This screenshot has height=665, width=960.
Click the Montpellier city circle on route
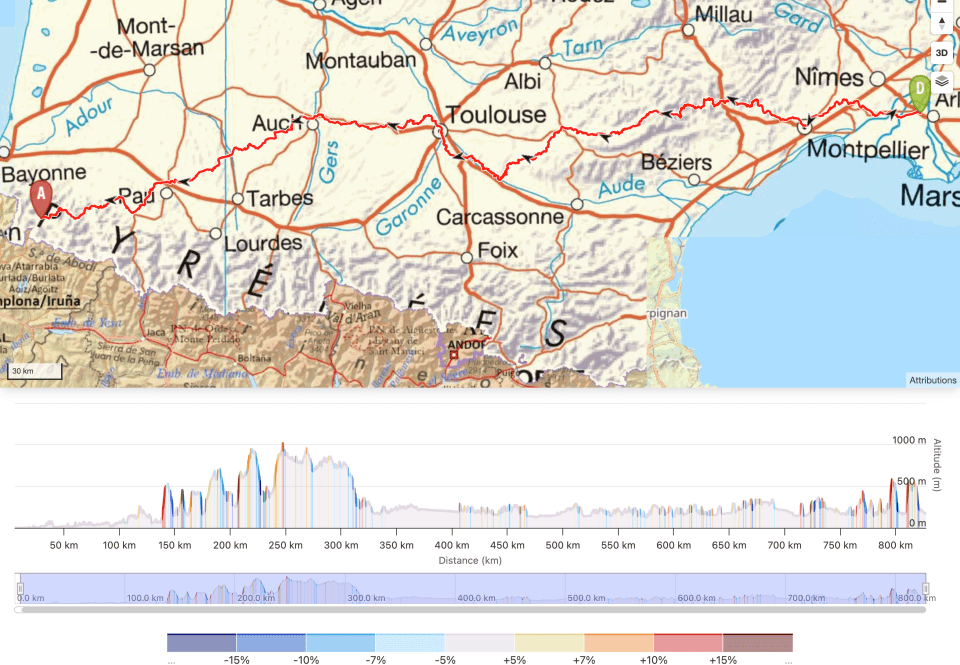click(805, 128)
